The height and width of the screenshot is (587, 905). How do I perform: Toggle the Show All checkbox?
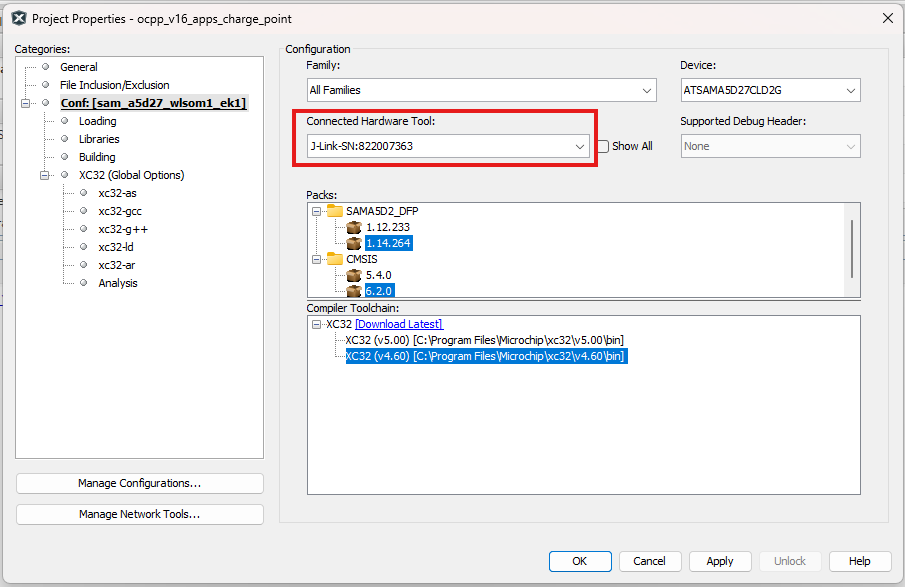[603, 147]
